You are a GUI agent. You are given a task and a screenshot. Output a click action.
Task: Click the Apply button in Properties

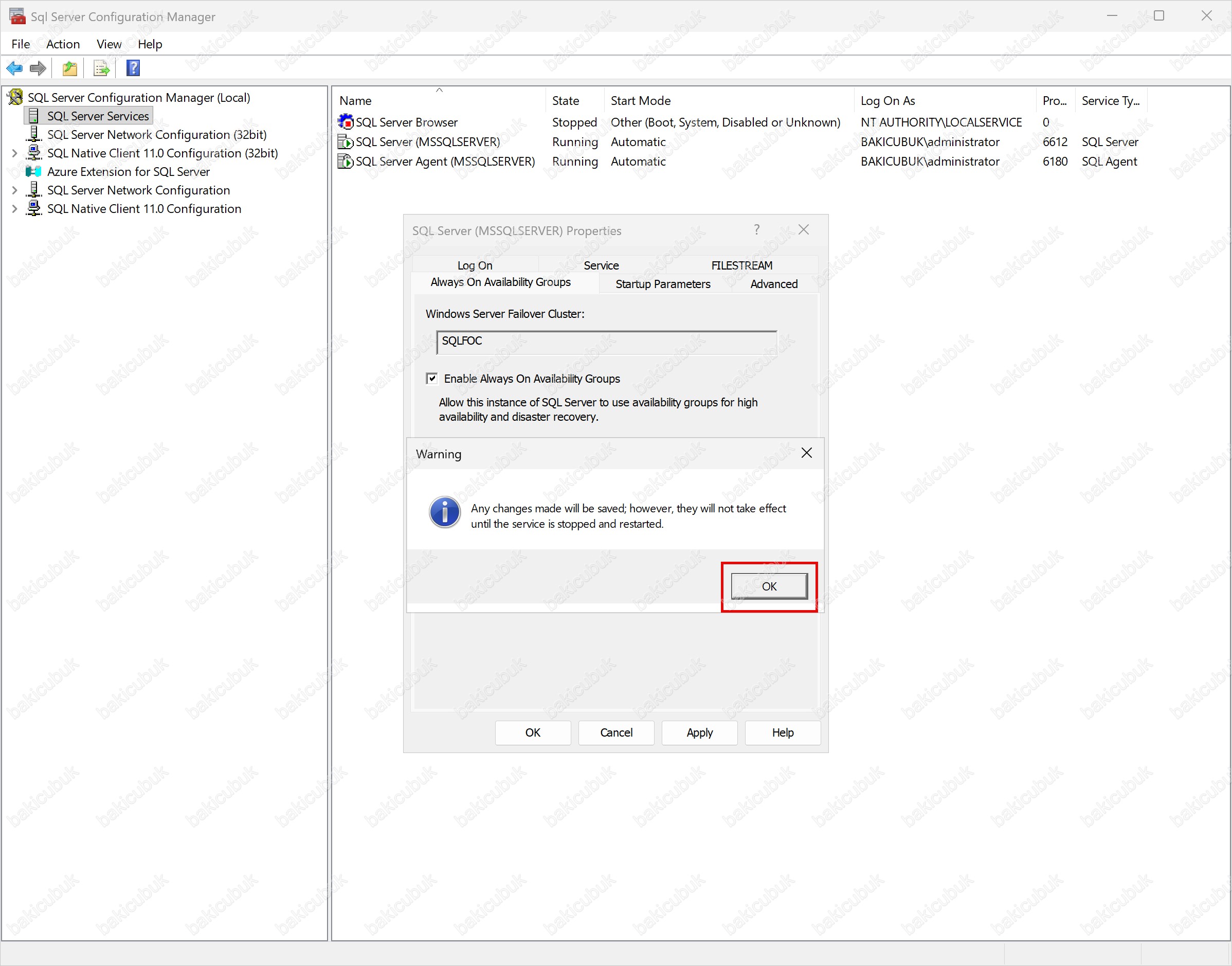coord(699,732)
